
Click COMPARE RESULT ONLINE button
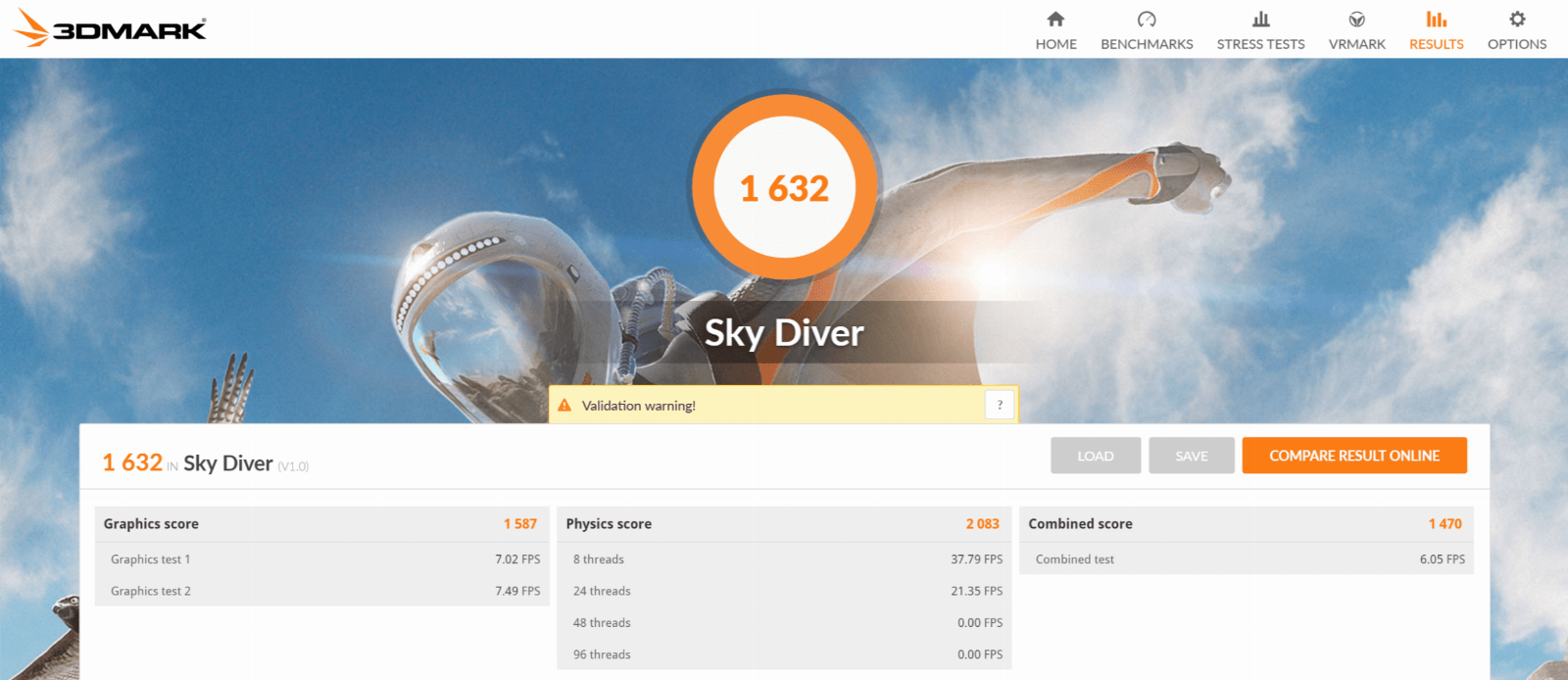point(1354,456)
